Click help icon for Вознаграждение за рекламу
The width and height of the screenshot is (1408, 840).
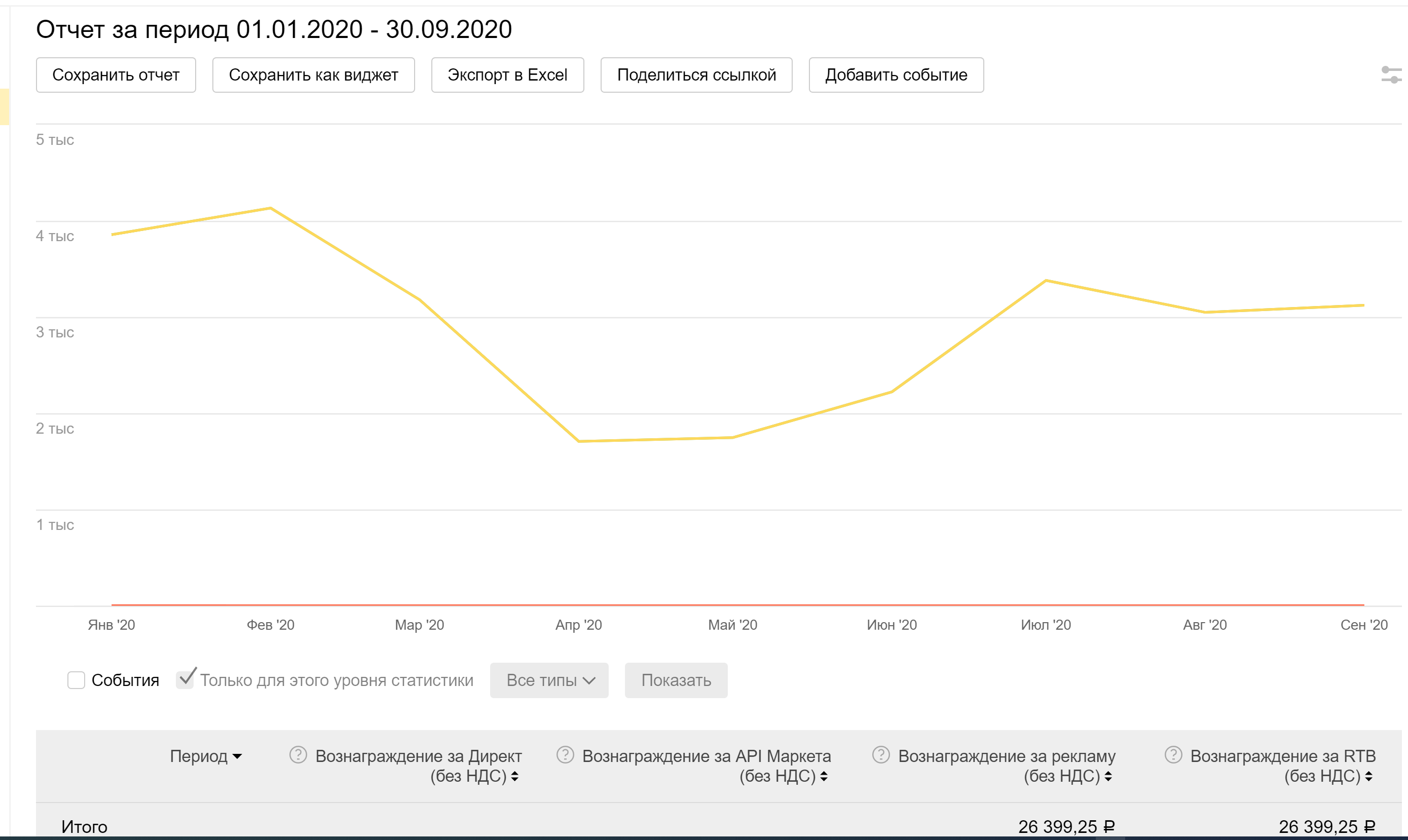880,754
